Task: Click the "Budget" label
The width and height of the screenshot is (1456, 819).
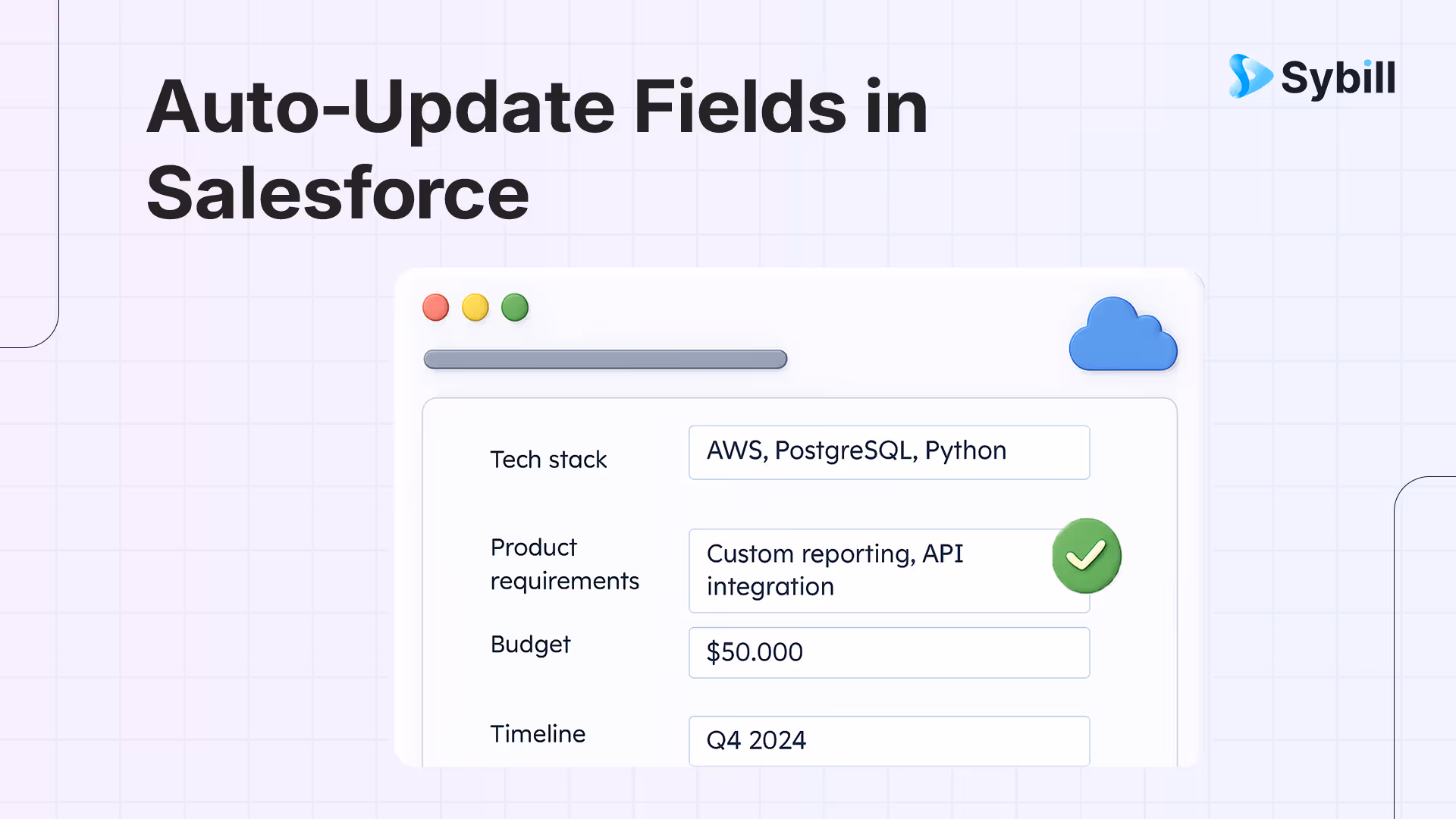Action: click(x=530, y=645)
